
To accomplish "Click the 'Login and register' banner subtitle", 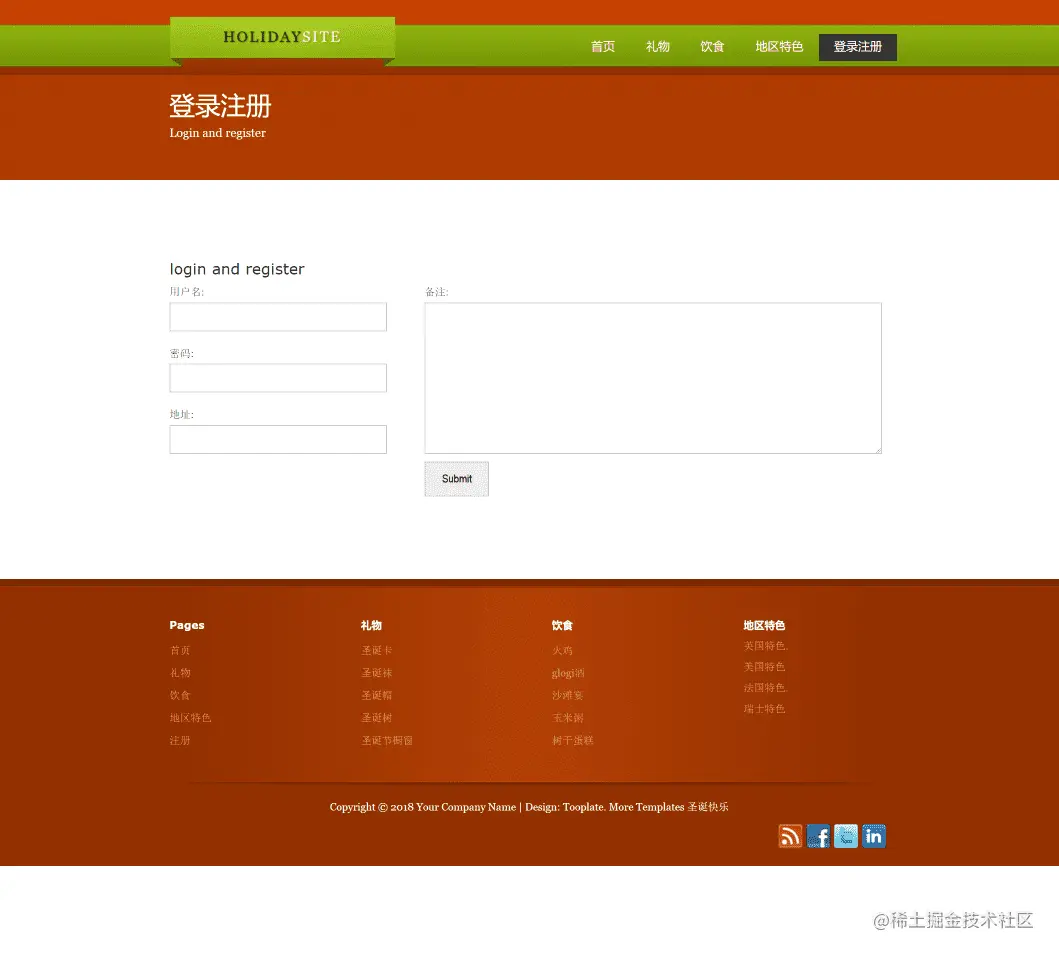I will pyautogui.click(x=217, y=133).
